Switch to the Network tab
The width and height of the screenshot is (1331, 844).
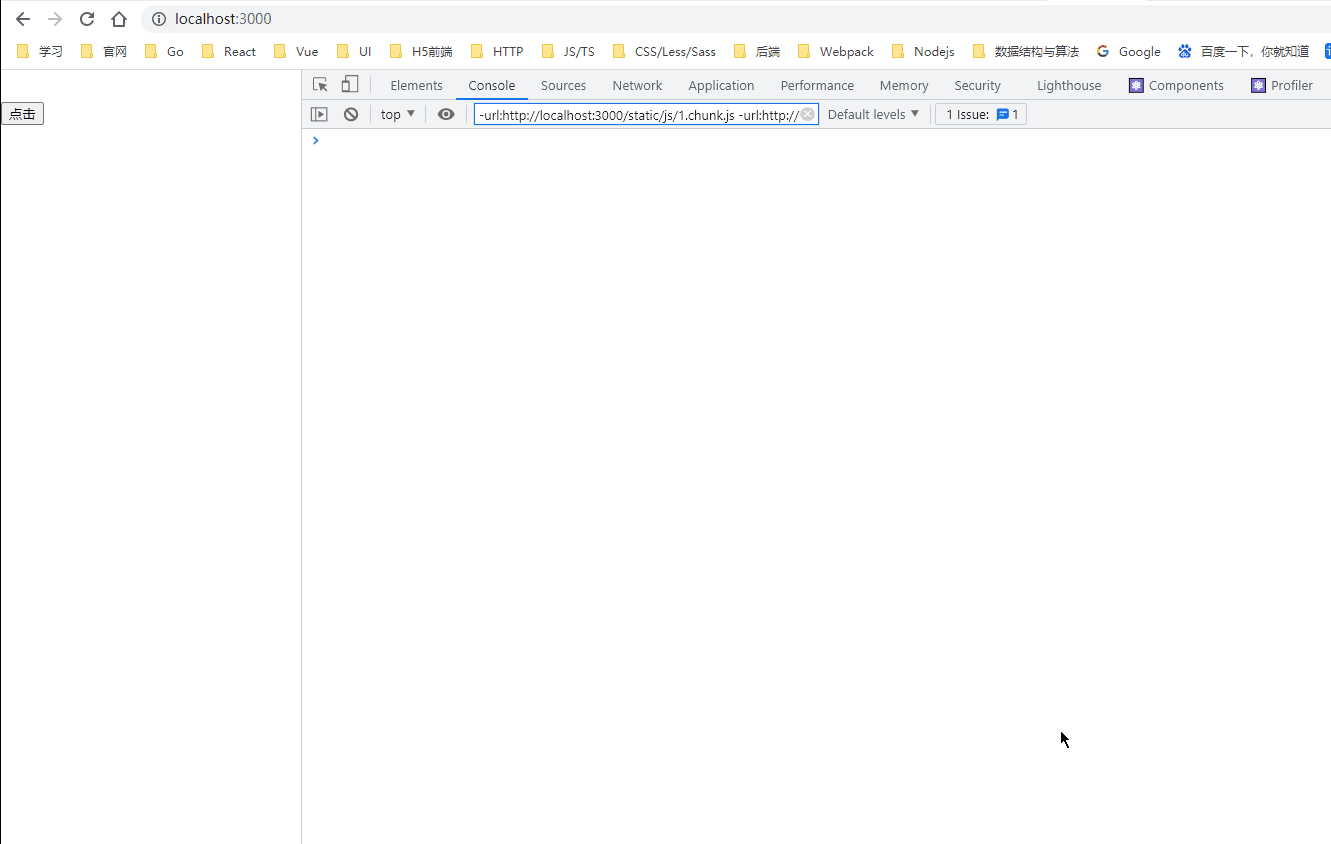[x=637, y=85]
